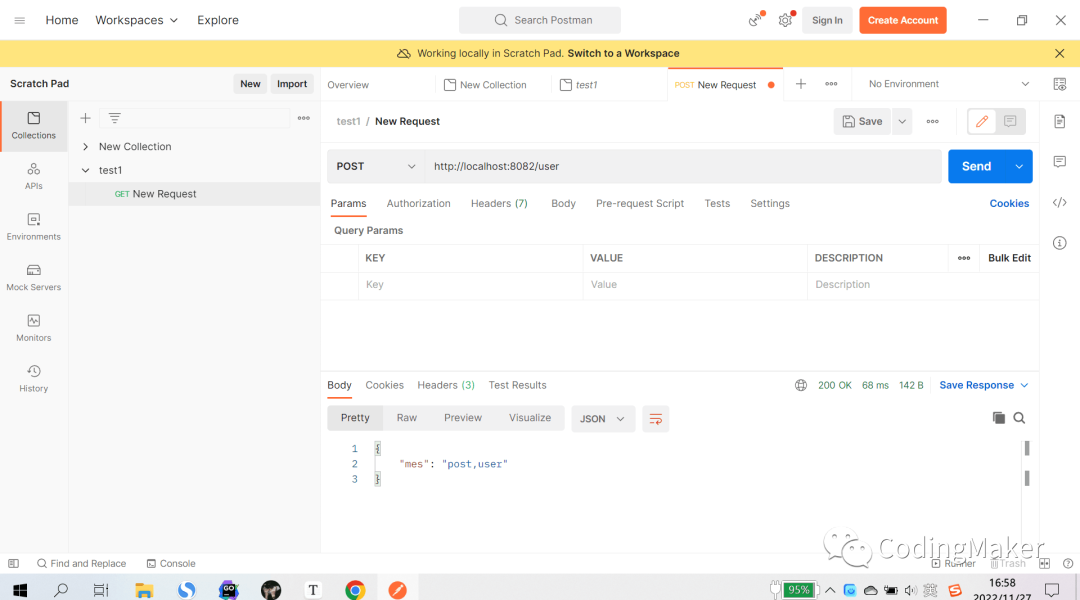Open the Pre-request Script tab
This screenshot has height=600, width=1080.
[x=640, y=203]
